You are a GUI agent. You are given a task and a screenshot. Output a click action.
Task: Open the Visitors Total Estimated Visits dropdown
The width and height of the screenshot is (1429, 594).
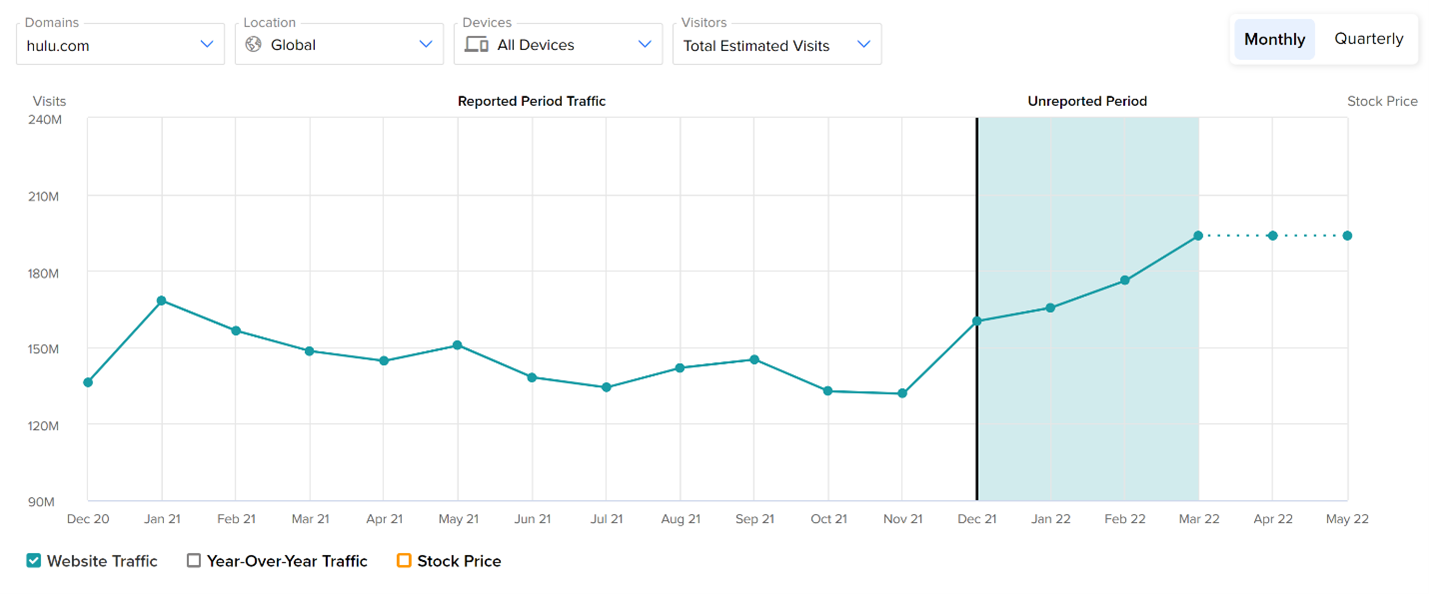tap(777, 45)
